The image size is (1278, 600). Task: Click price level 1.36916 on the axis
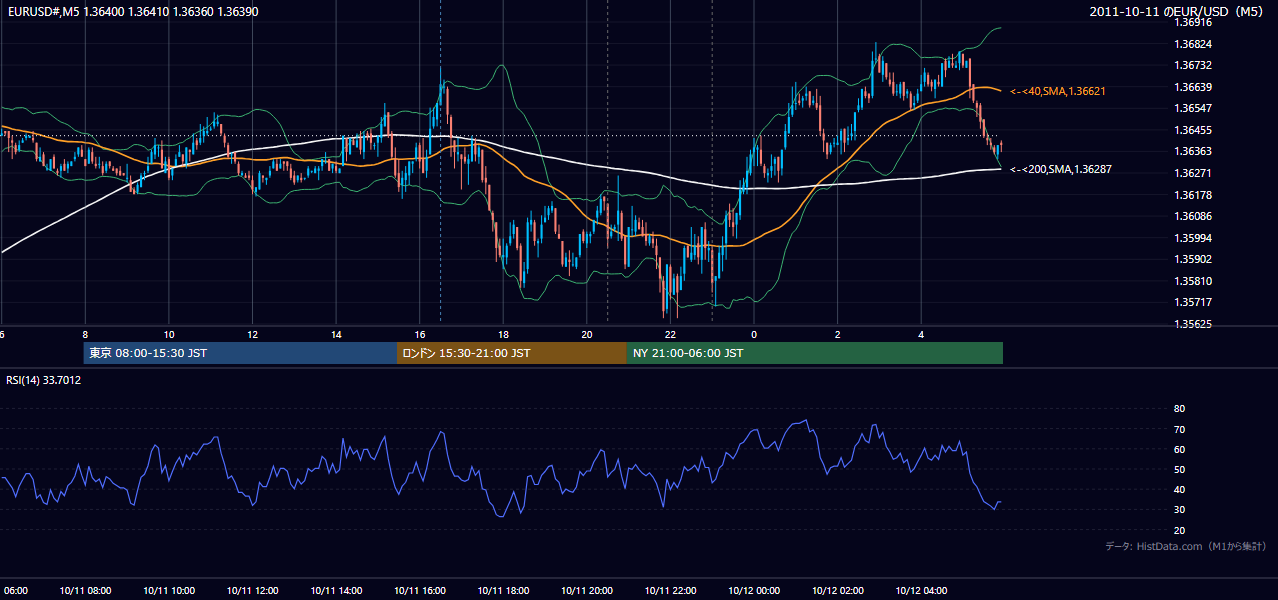click(x=1193, y=22)
